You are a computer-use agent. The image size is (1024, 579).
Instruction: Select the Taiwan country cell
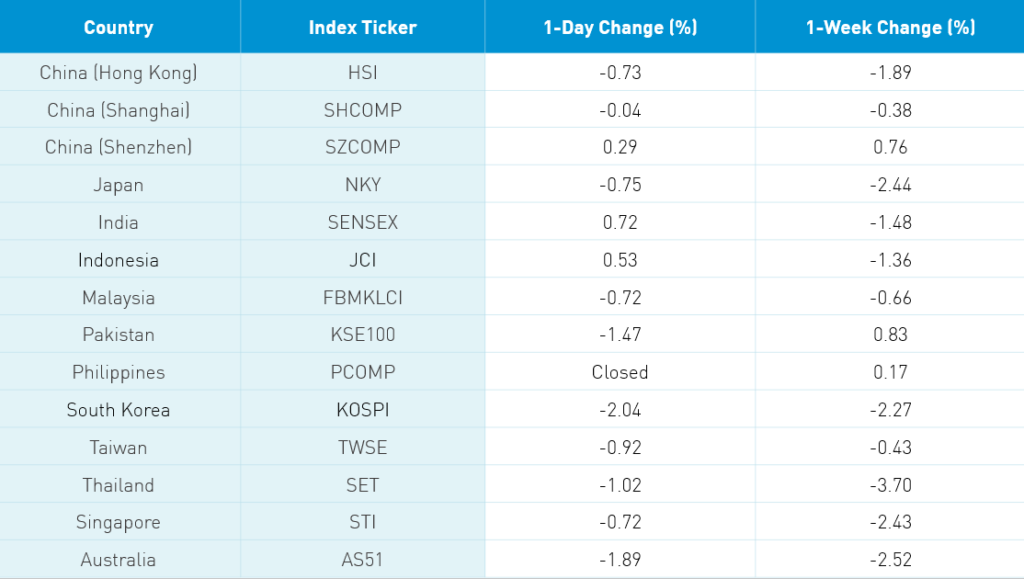click(118, 448)
